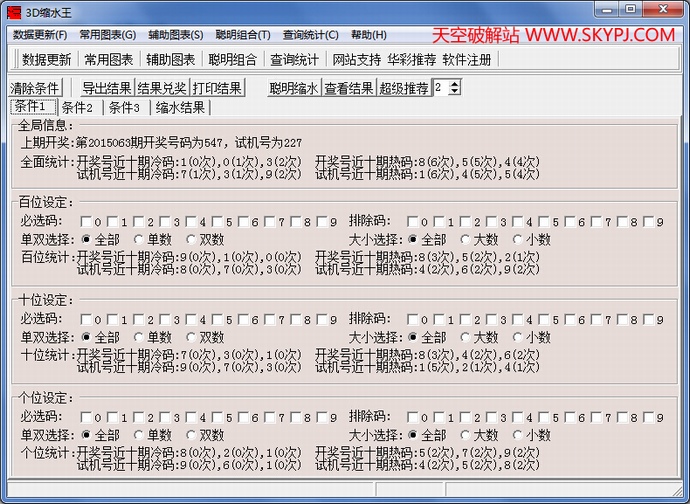Check 必选码 box 5 in 个位设定

click(x=217, y=417)
